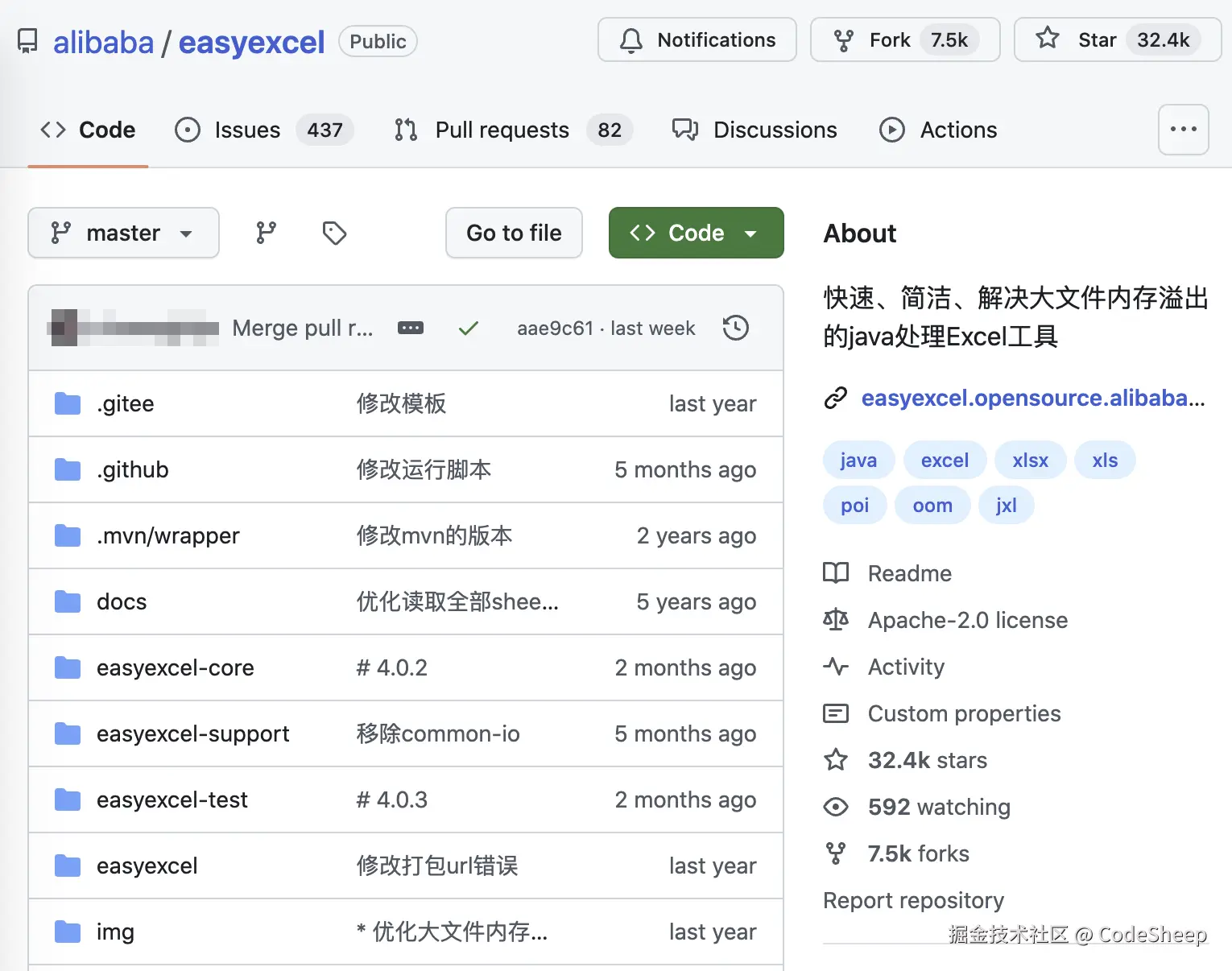Screen dimensions: 1232x971
Task: View tags via the tag icon
Action: [x=334, y=233]
